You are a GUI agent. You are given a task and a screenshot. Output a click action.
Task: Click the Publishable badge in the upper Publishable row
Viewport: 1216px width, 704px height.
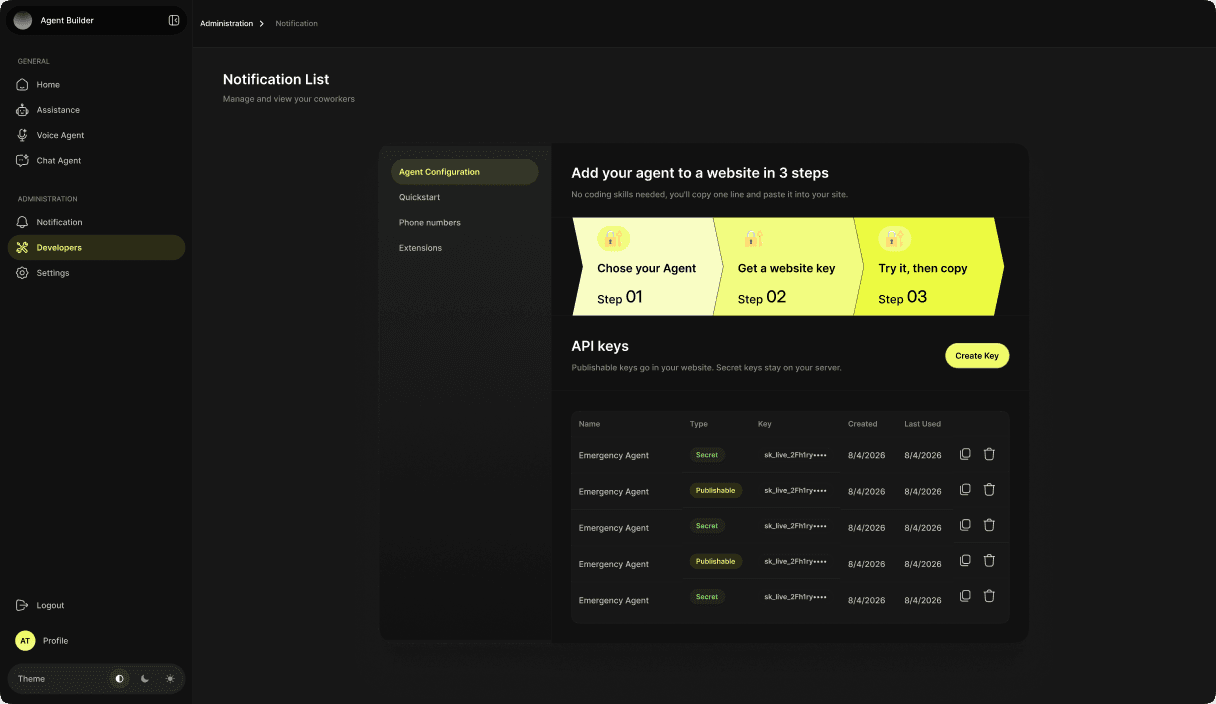[x=715, y=490]
